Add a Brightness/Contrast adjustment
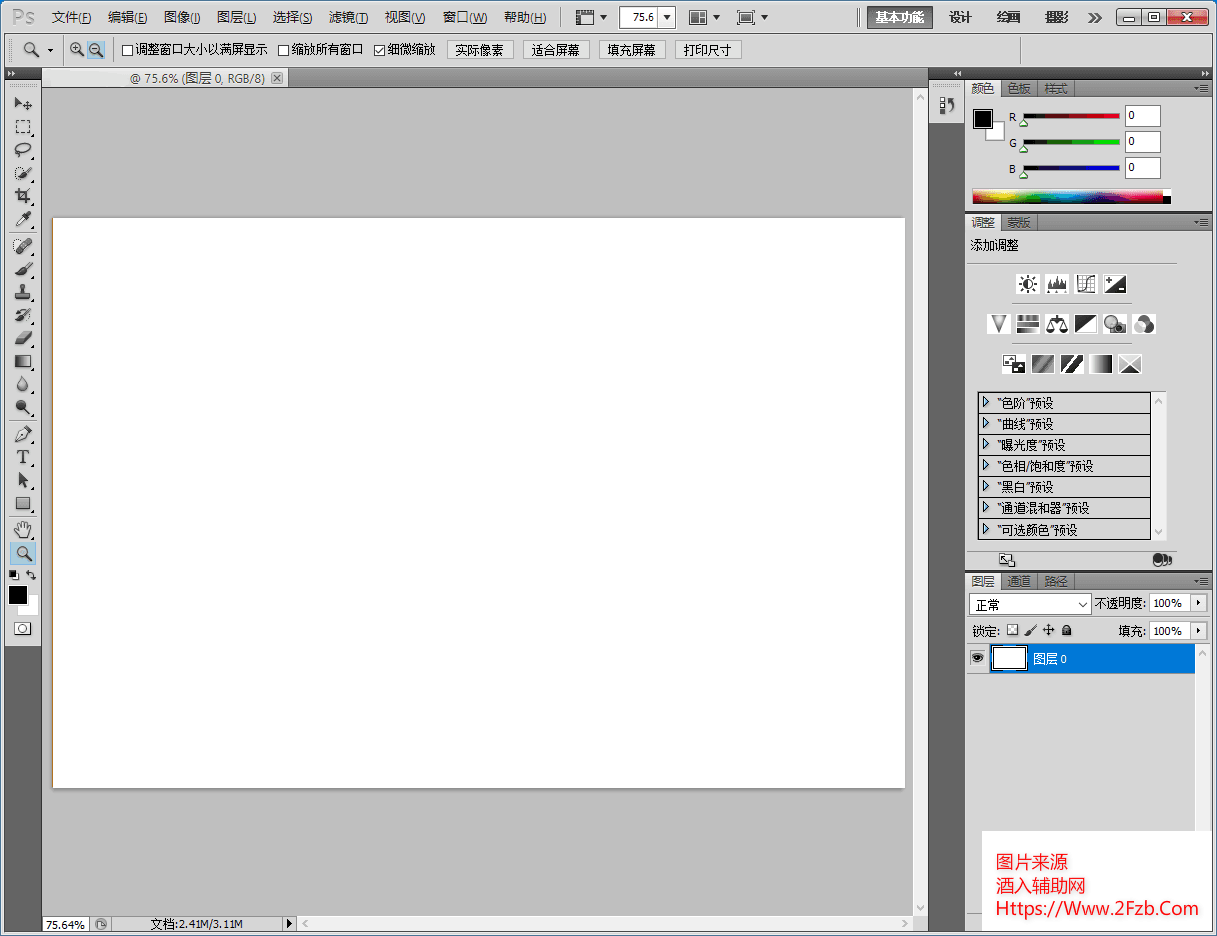The image size is (1217, 936). (1027, 284)
